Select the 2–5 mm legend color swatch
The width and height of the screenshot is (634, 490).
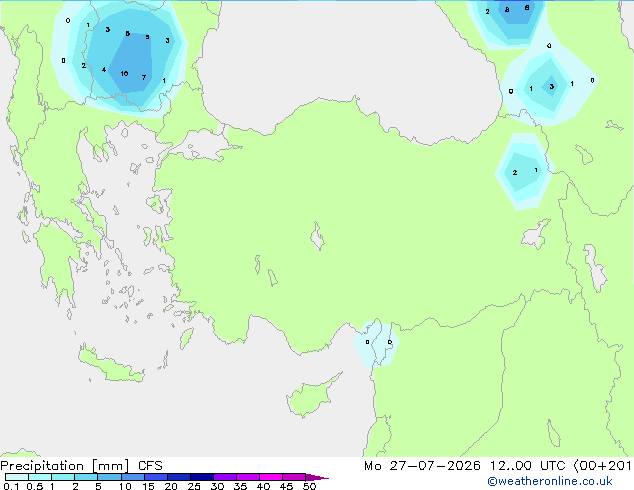tap(86, 477)
